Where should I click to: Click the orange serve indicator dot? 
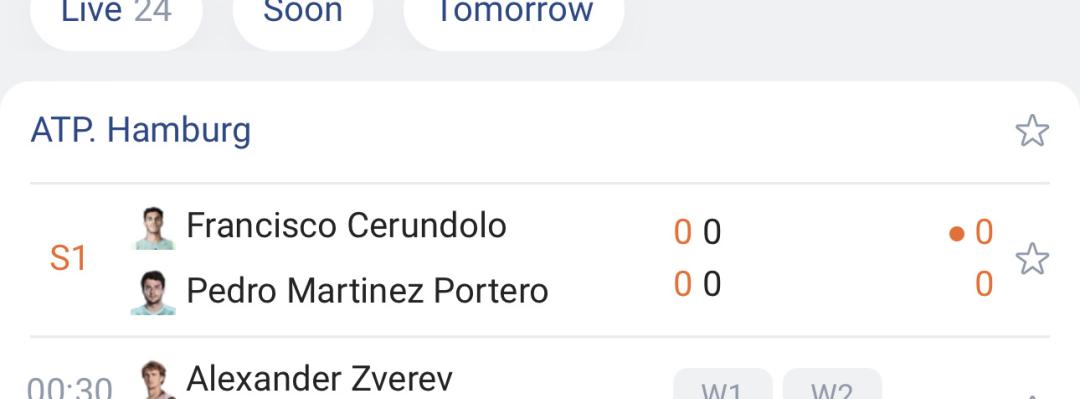(956, 234)
